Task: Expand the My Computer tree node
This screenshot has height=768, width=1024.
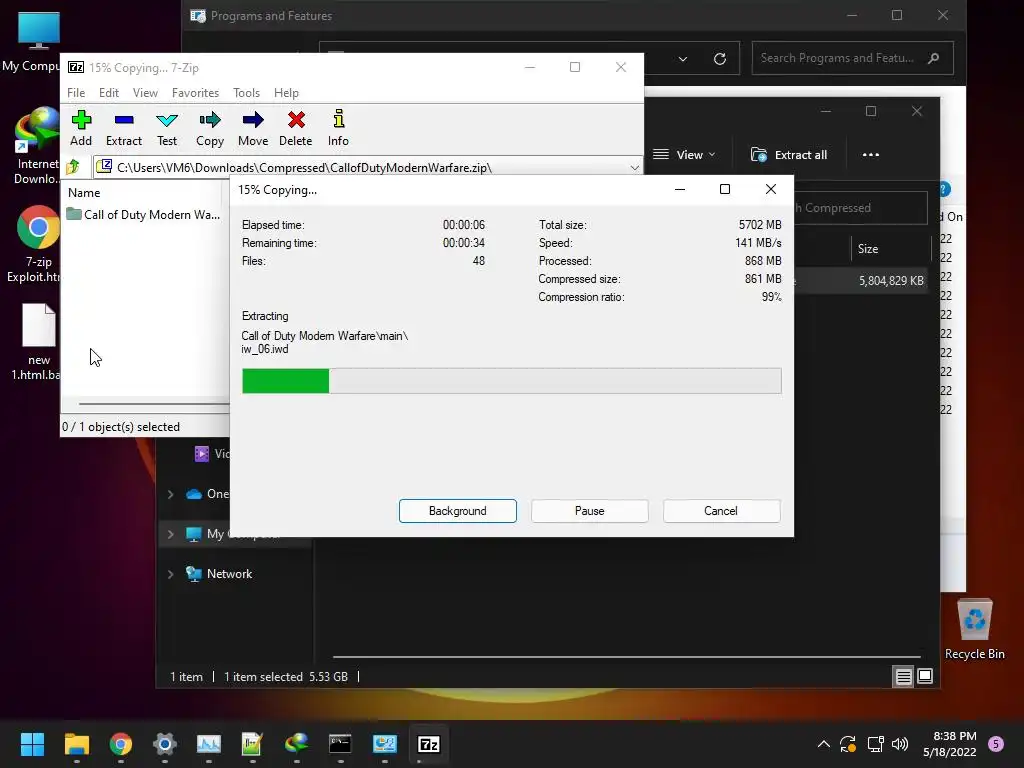Action: tap(170, 534)
